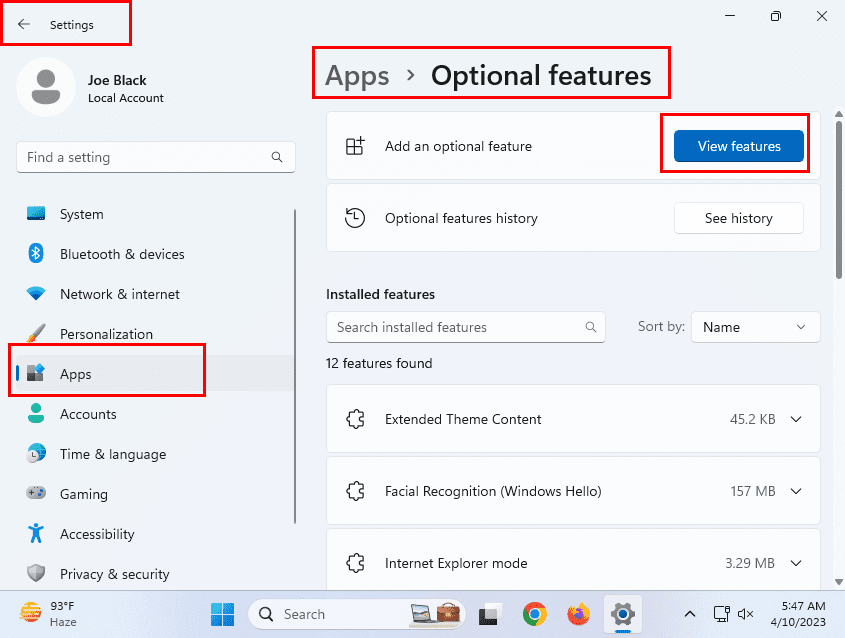Image resolution: width=845 pixels, height=638 pixels.
Task: Open Network & internet category
Action: [155, 294]
